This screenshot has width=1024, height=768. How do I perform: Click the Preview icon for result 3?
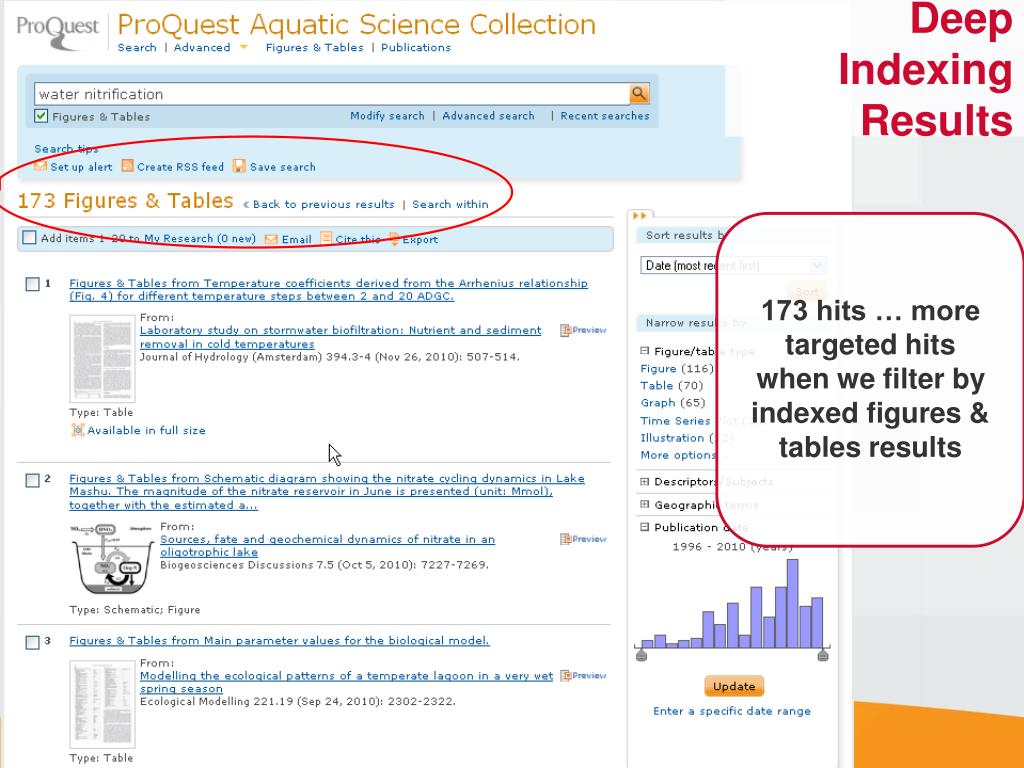pos(566,675)
